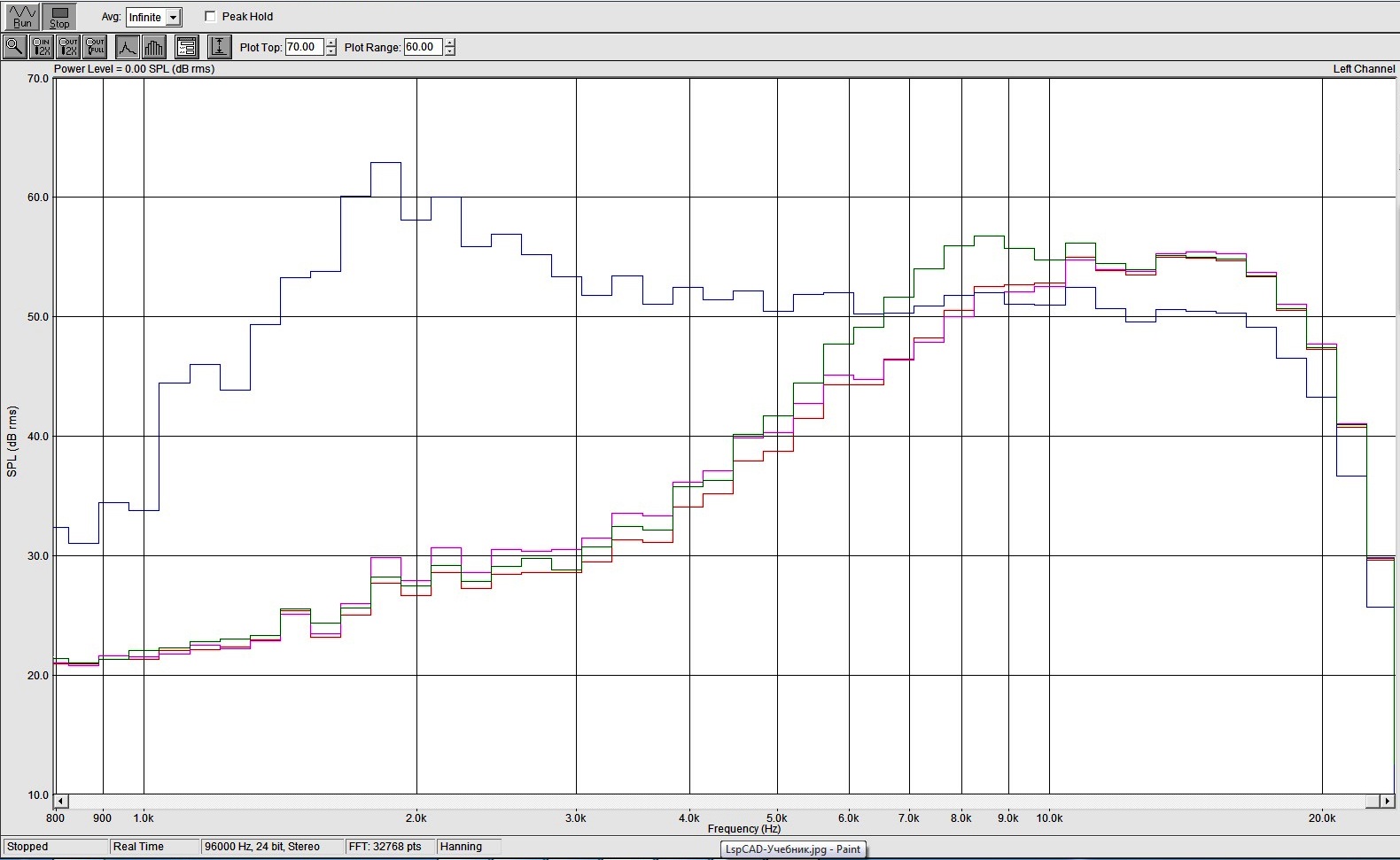Increase Plot Range with up arrow

pyautogui.click(x=449, y=43)
